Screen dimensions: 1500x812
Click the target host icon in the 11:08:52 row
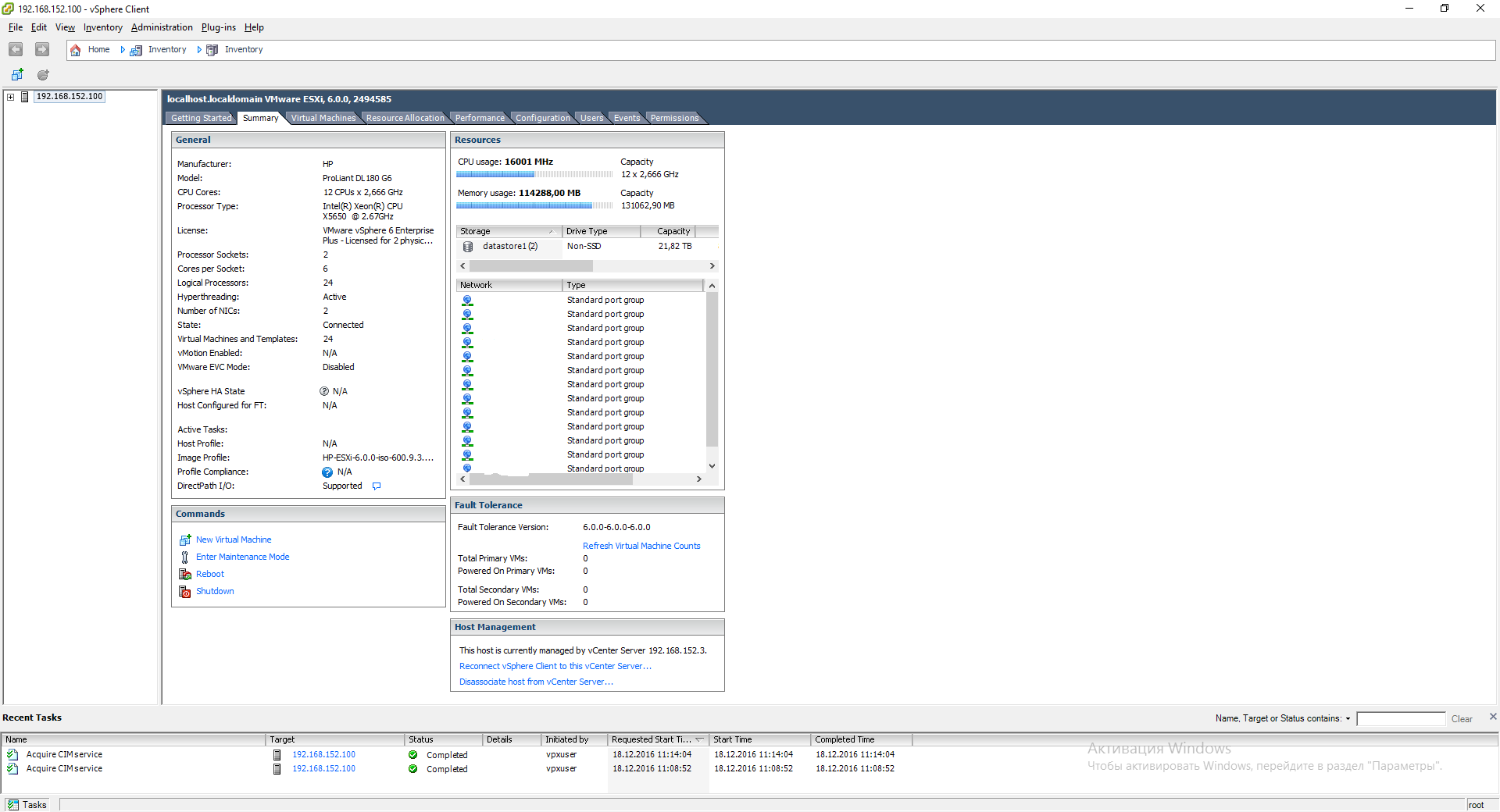[277, 769]
